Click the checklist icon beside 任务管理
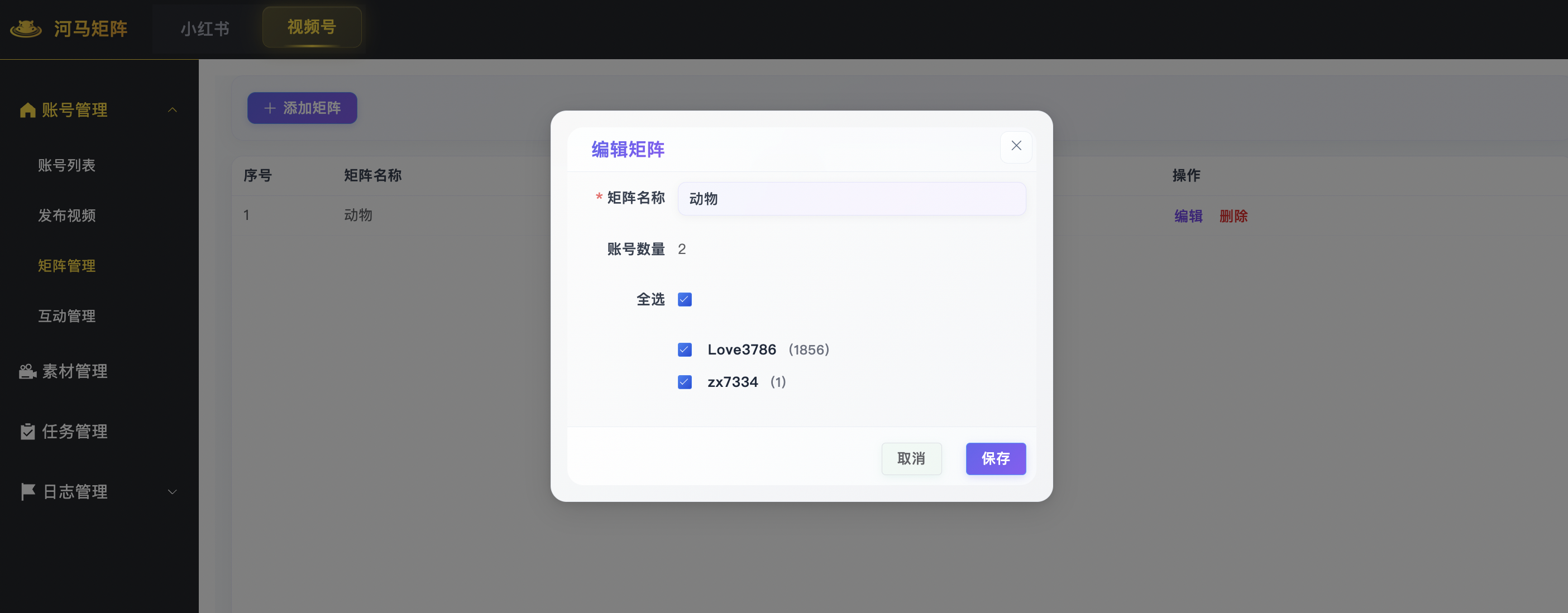1568x613 pixels. coord(27,431)
